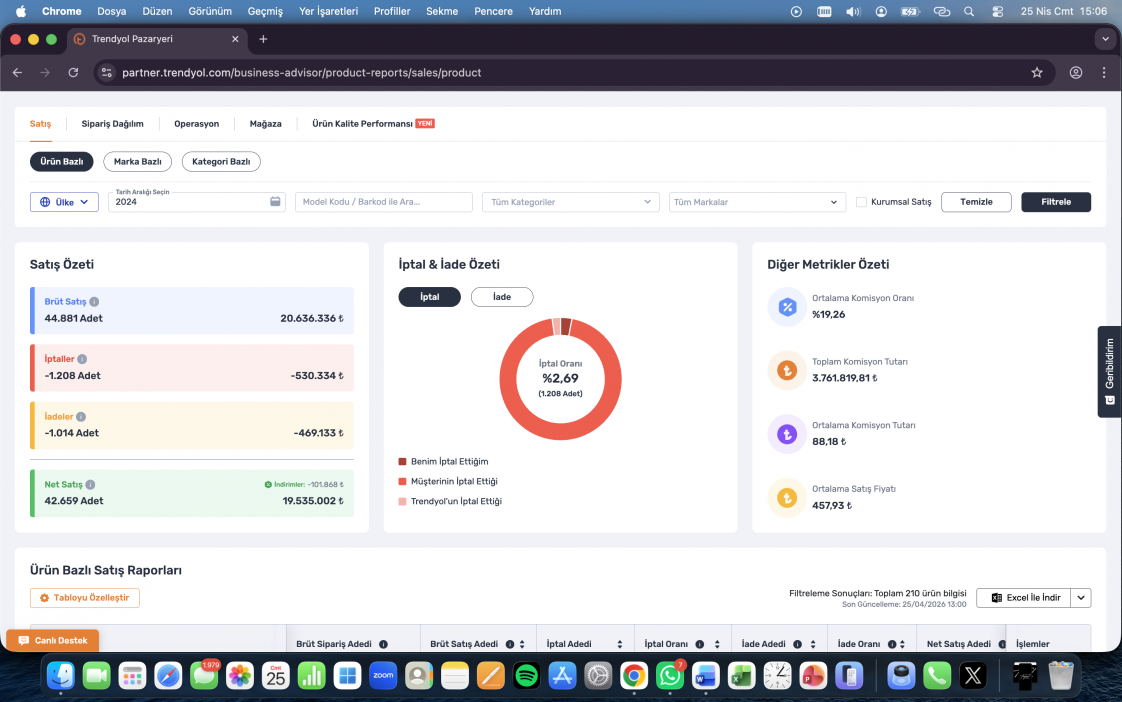Viewport: 1122px width, 702px height.
Task: Reload the page in Chrome
Action: tap(73, 72)
